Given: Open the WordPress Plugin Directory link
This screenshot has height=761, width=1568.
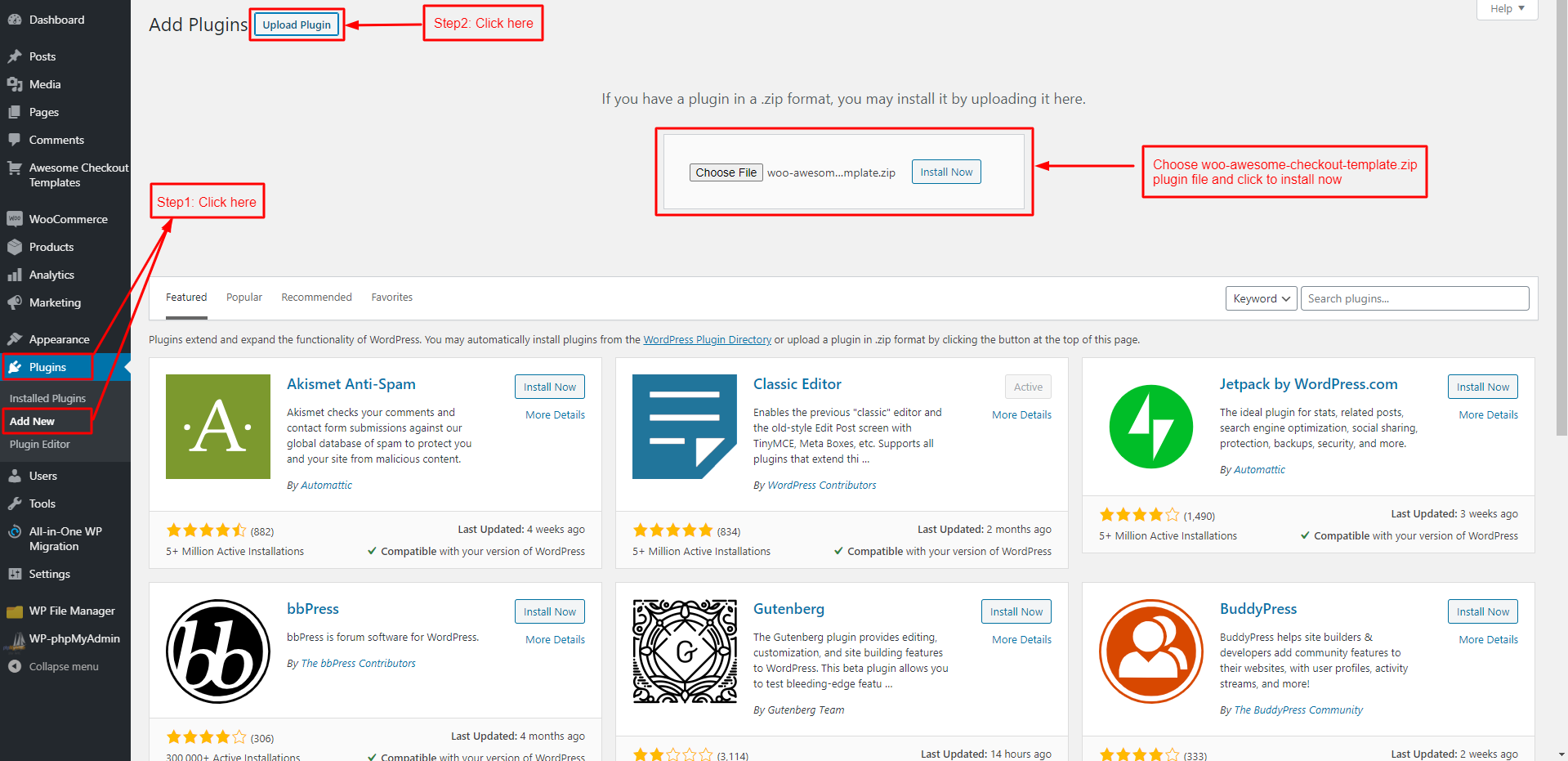Looking at the screenshot, I should (707, 339).
